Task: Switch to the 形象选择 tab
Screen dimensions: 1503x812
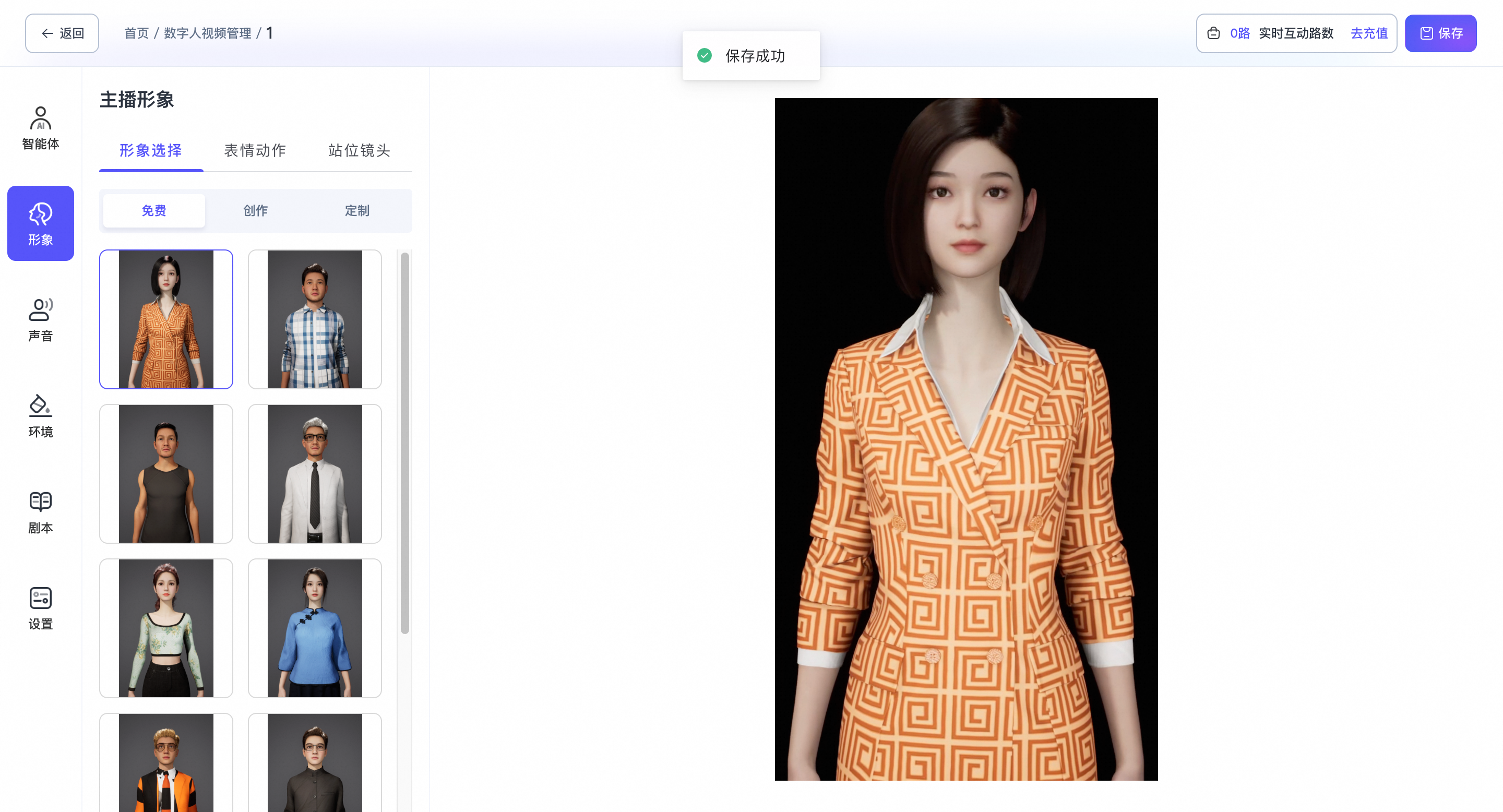Action: coord(150,150)
